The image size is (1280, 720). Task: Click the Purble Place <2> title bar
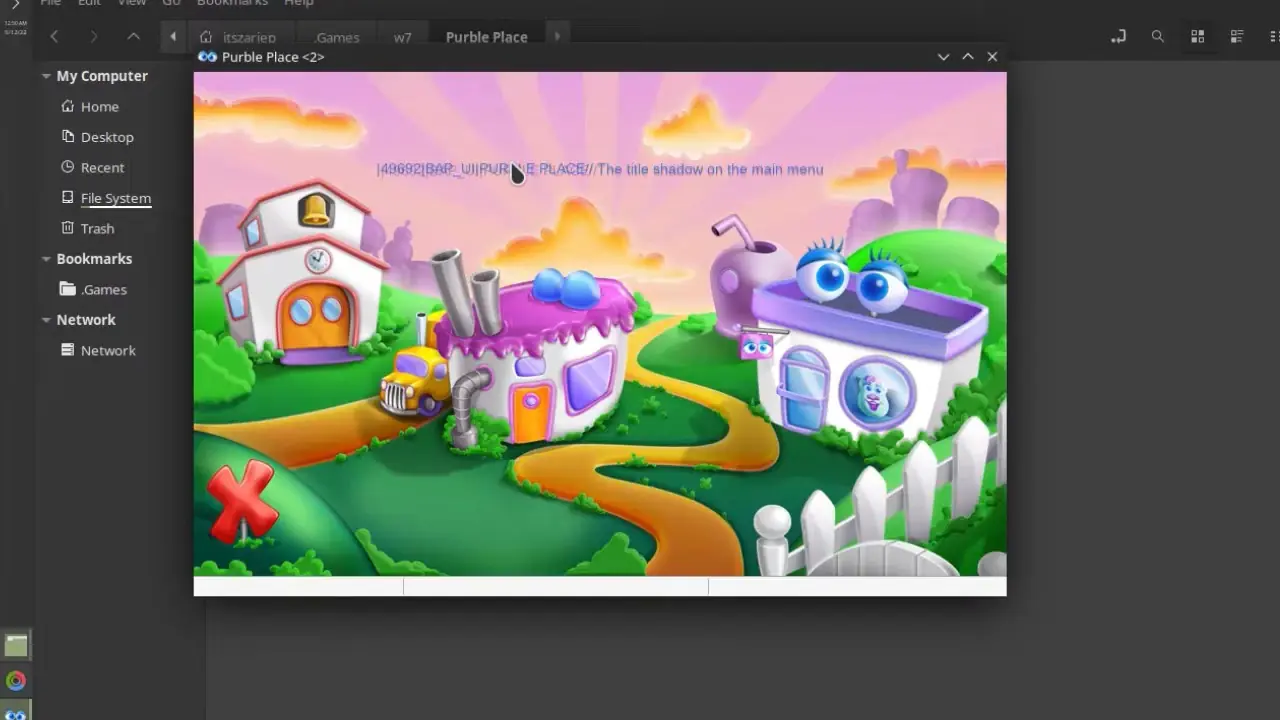(600, 57)
